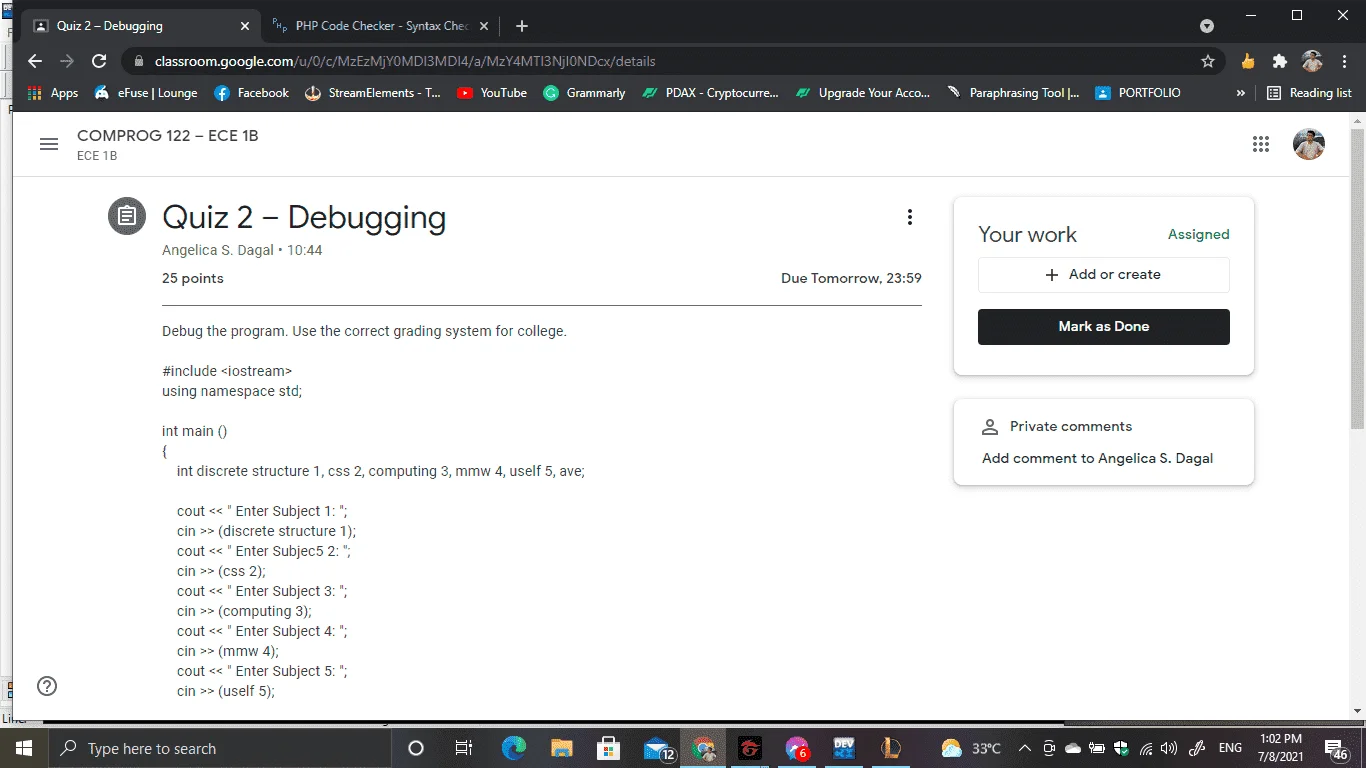Open the 33°C weather widget
The height and width of the screenshot is (768, 1366).
point(970,748)
